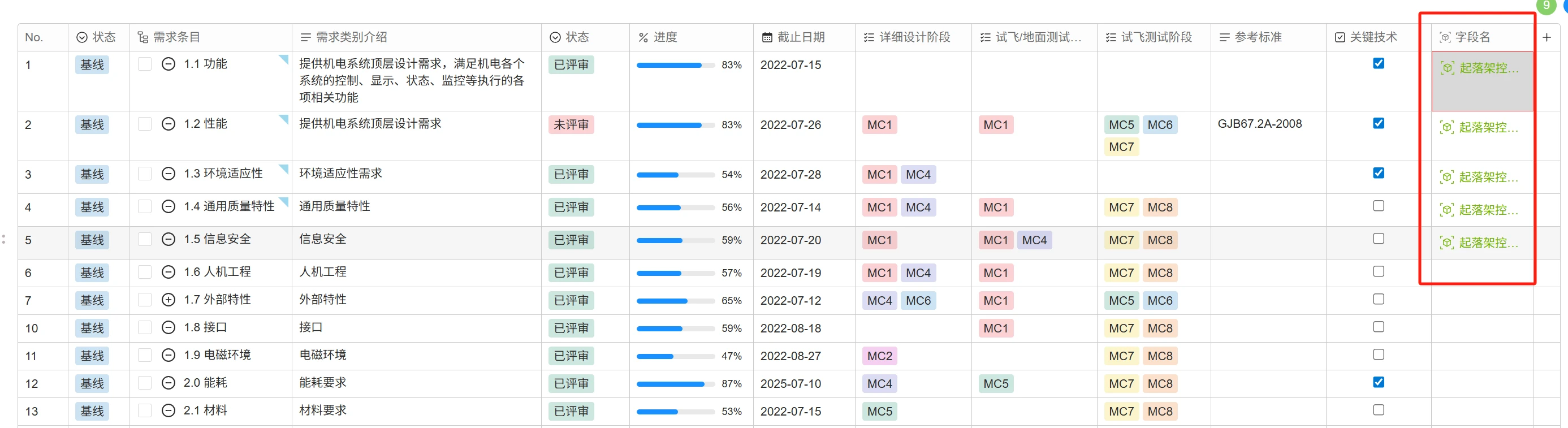Click the 83% progress bar for 1.1 功能
This screenshot has height=428, width=1568.
click(676, 65)
